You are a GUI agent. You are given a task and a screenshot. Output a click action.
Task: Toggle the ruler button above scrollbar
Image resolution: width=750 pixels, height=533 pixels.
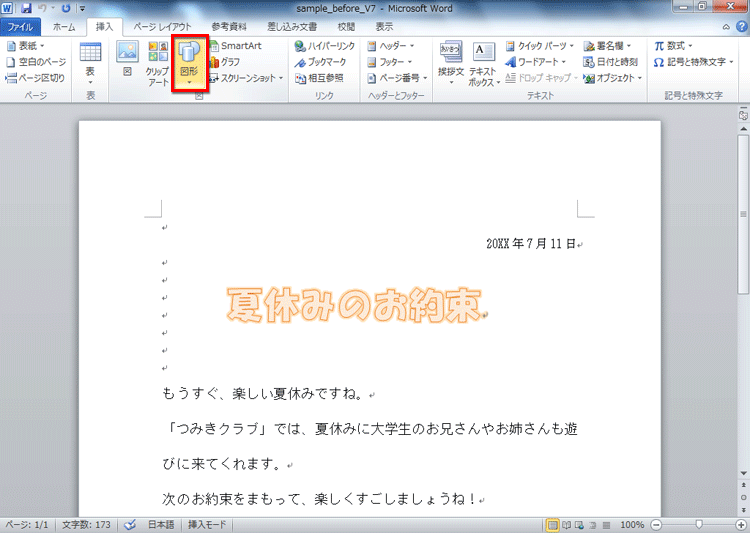point(743,115)
